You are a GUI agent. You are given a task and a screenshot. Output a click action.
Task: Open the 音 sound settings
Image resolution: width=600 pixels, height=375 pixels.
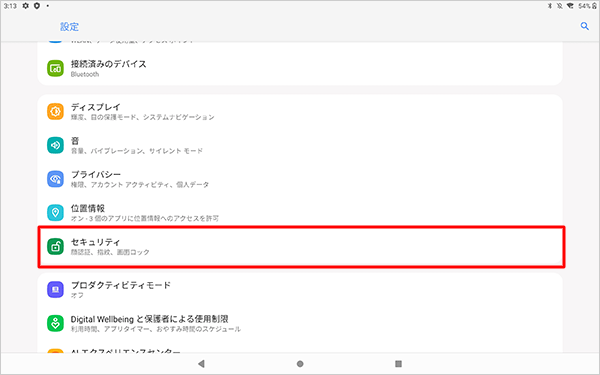coord(300,145)
